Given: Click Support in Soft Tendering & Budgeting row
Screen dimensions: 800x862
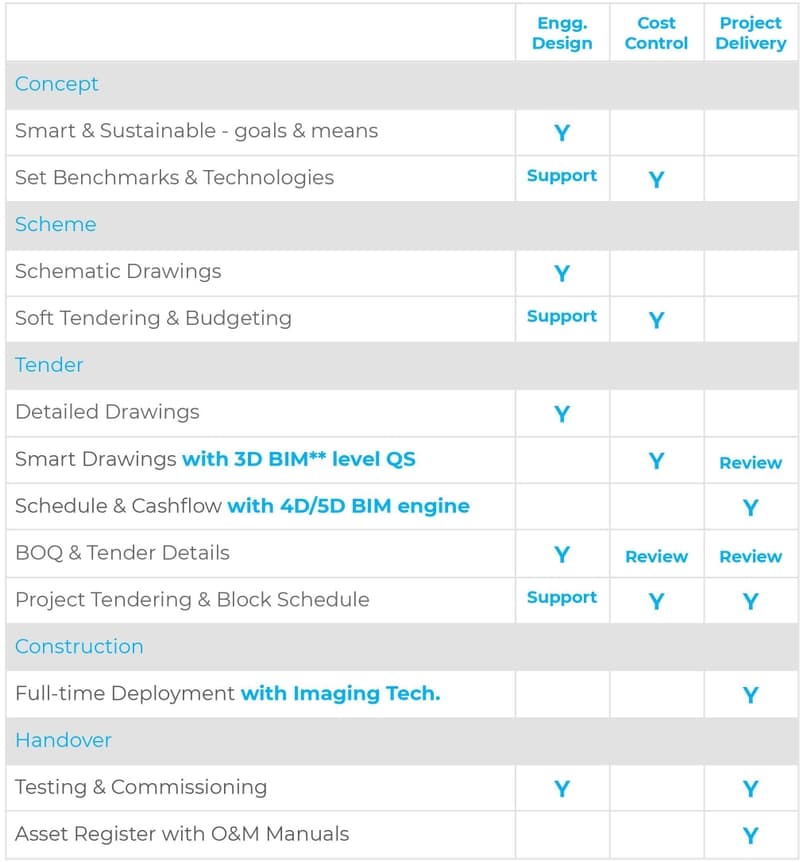Looking at the screenshot, I should coord(562,316).
